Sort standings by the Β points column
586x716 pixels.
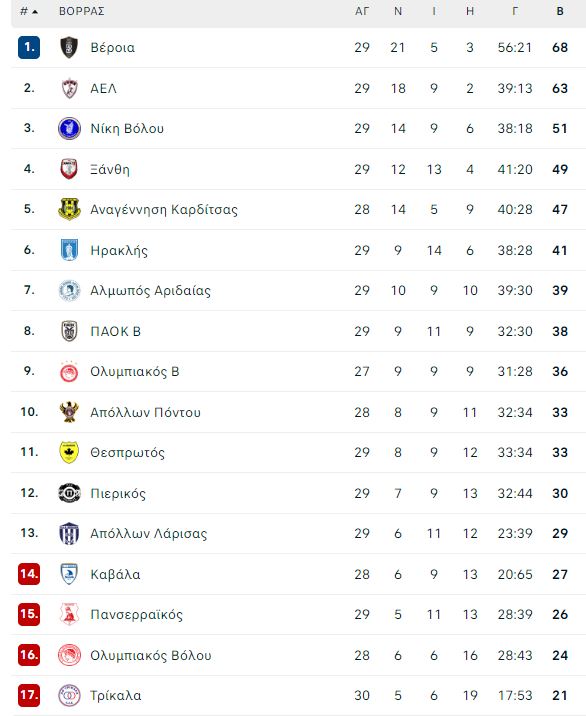(560, 11)
